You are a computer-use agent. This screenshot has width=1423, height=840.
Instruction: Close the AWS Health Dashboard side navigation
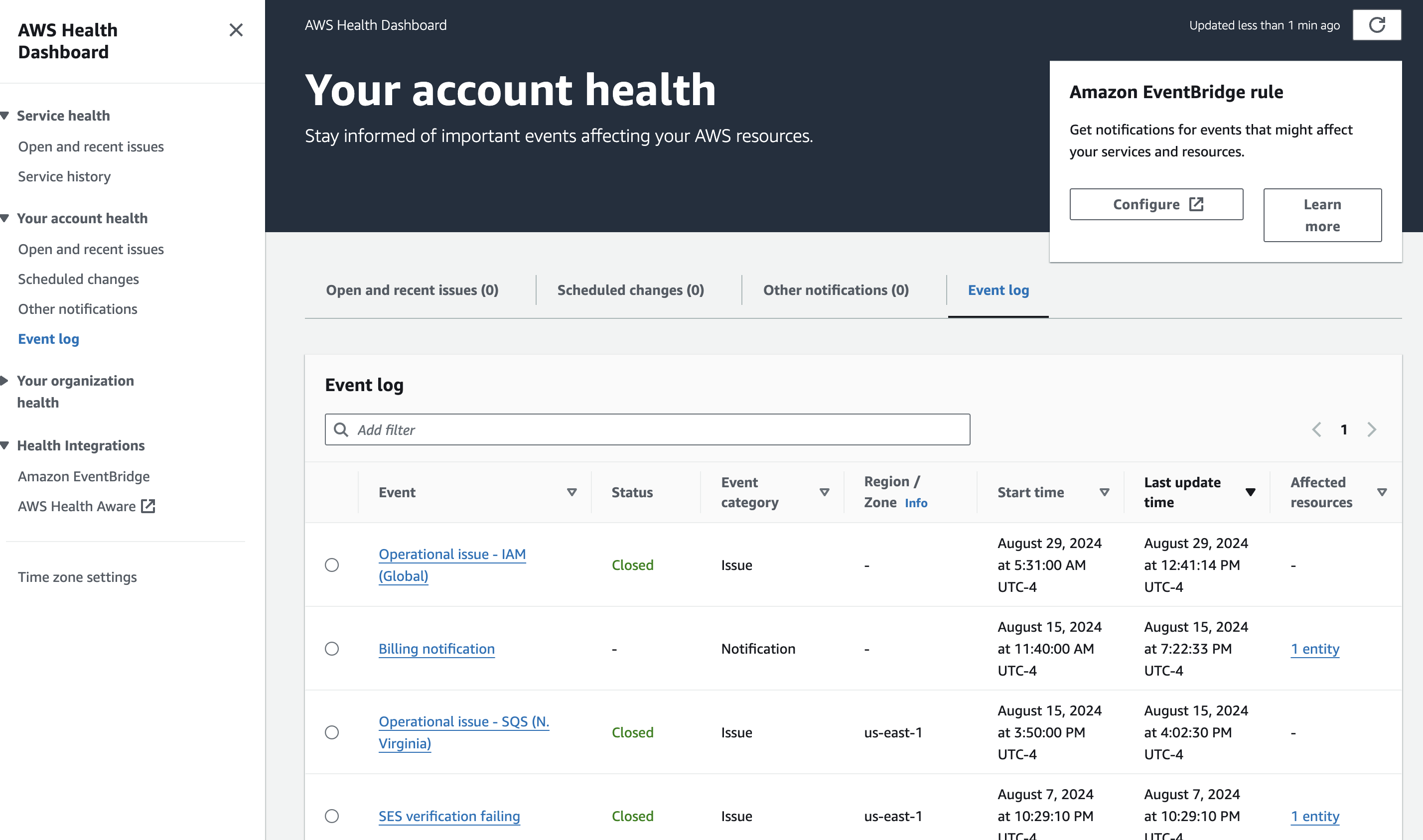(236, 30)
